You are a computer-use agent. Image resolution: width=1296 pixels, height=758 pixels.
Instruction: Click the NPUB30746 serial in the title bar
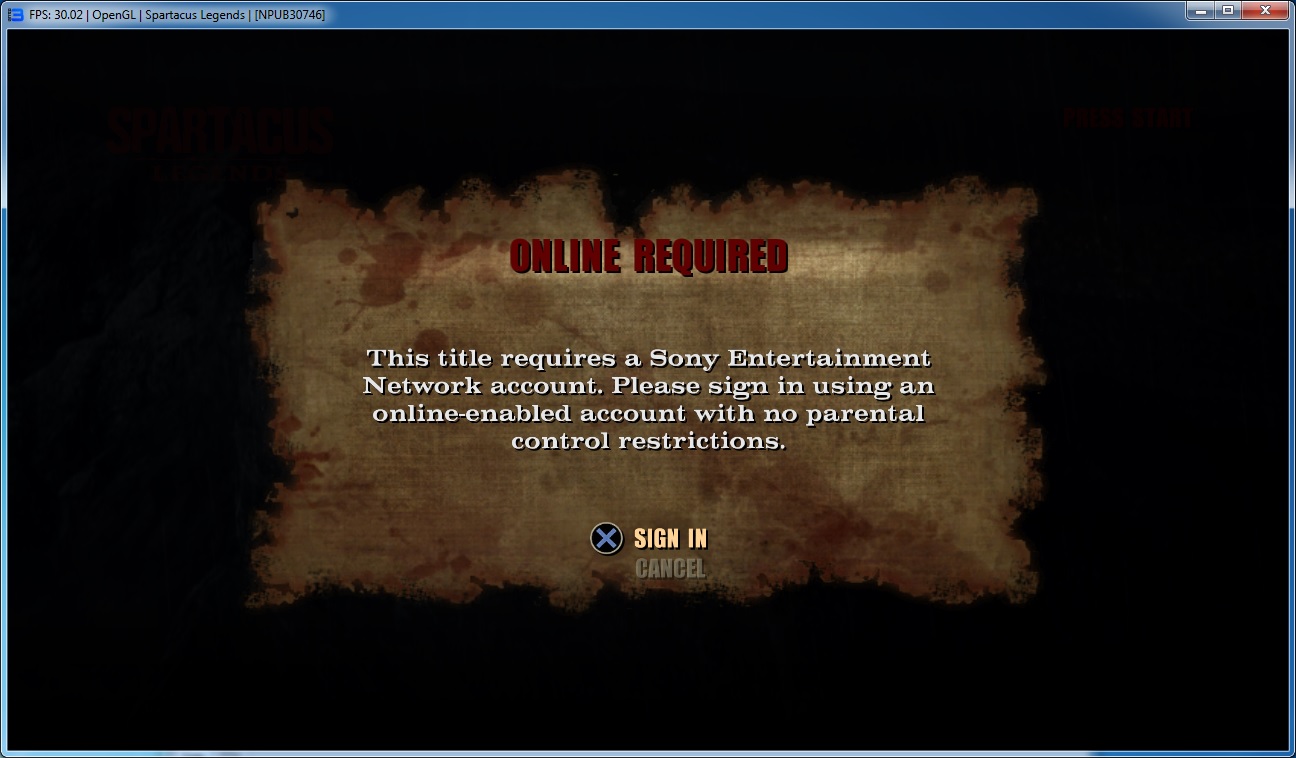289,15
